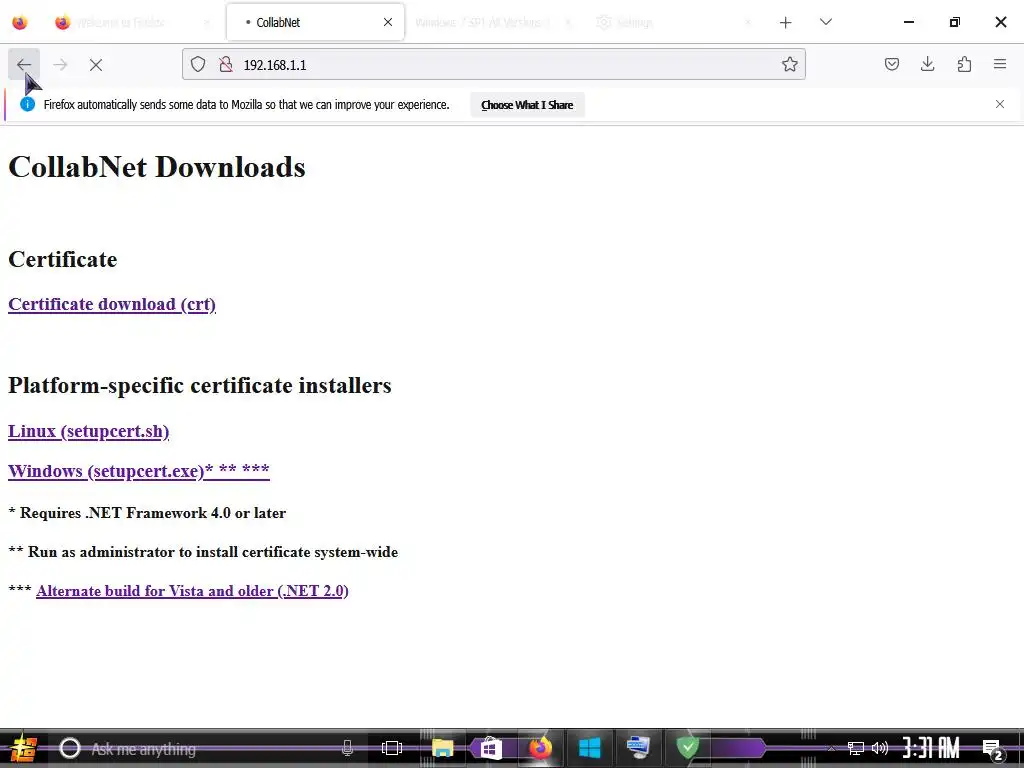Open the Extensions puzzle icon
1024x768 pixels.
pyautogui.click(x=964, y=64)
